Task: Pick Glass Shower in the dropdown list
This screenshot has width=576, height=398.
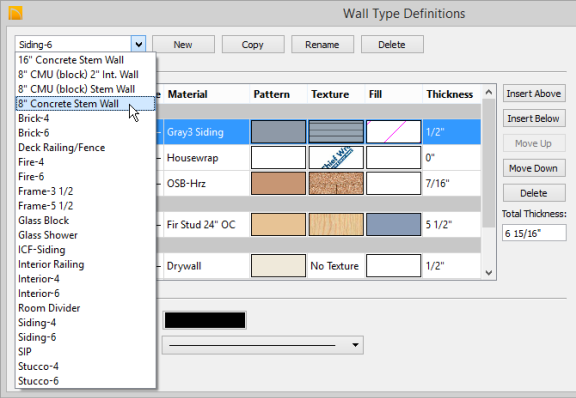Action: (x=48, y=235)
